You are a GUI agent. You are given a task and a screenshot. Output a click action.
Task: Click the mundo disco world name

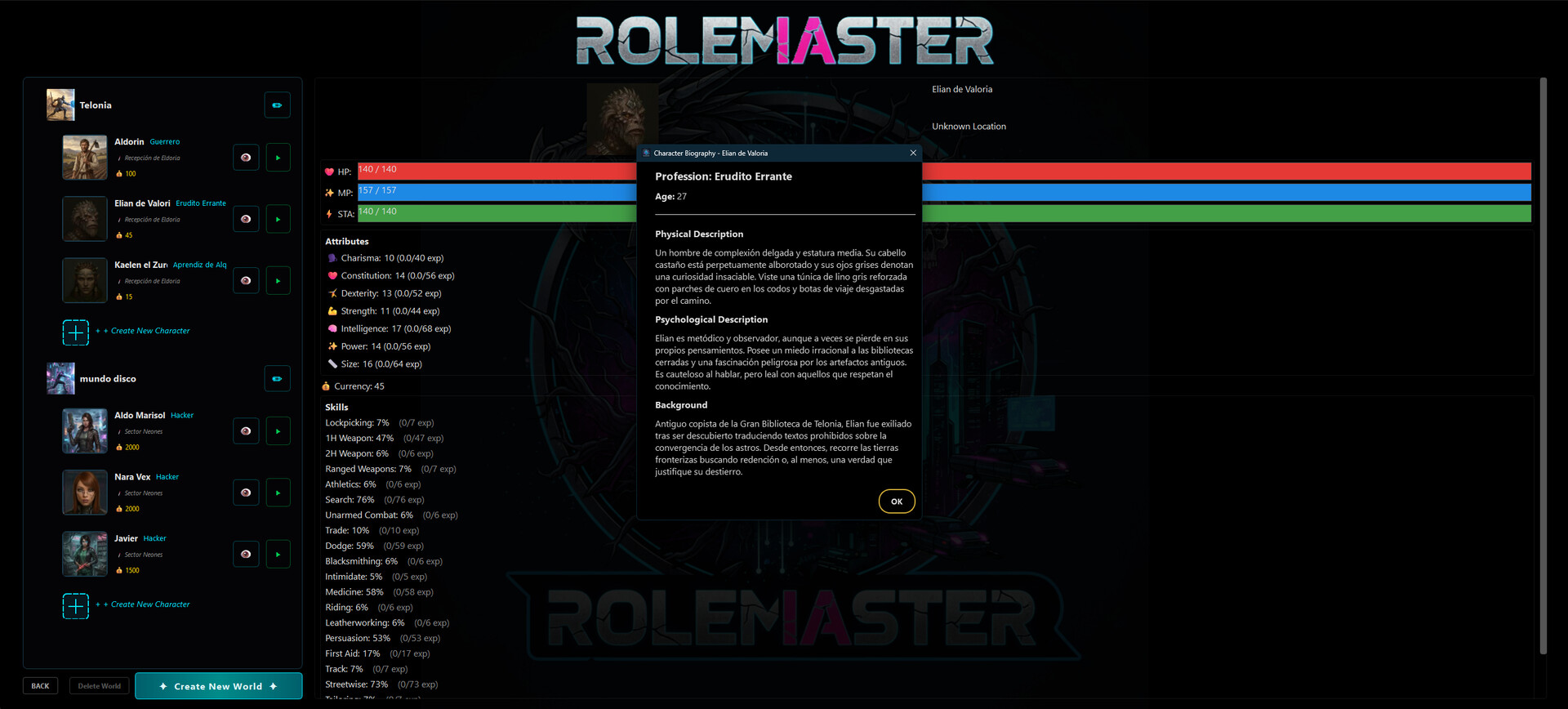pos(108,379)
